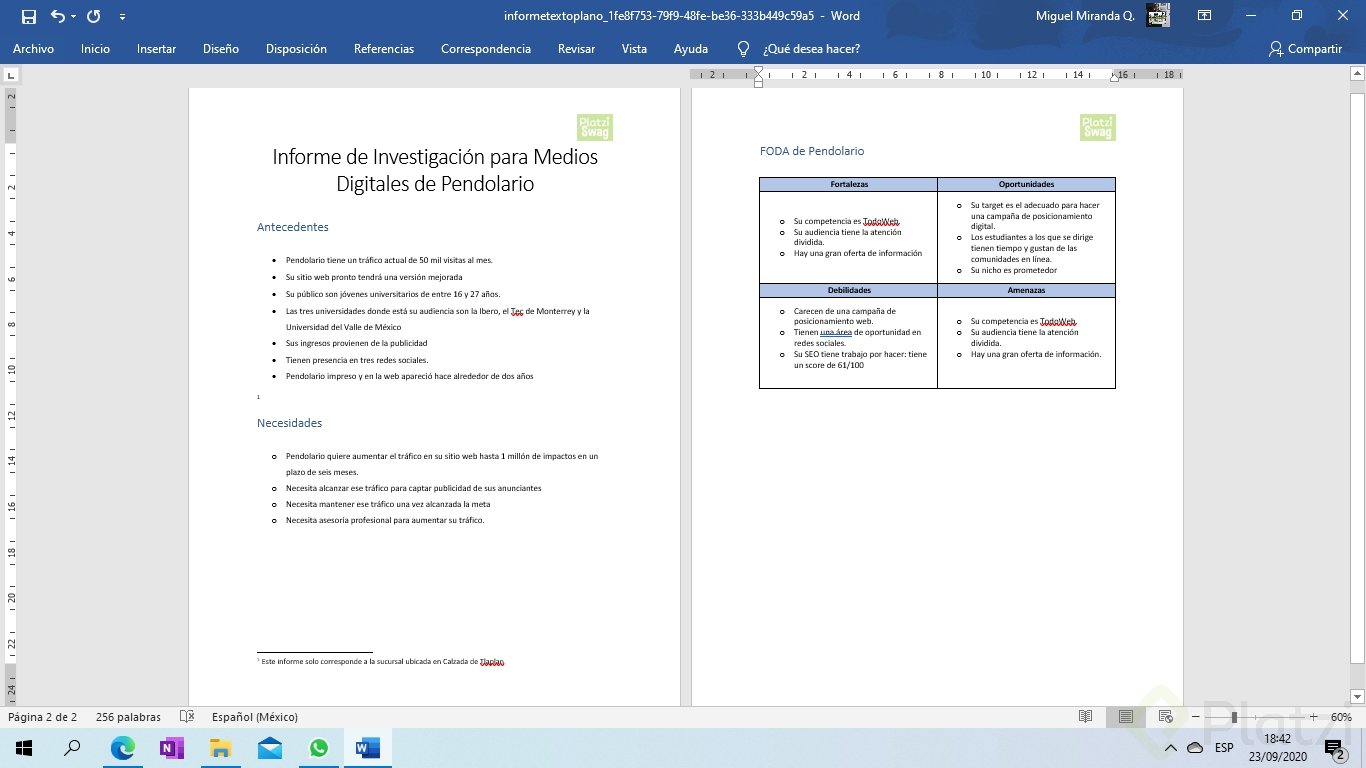
Task: Click the ¿Qué desea hacer? search box
Action: 810,49
